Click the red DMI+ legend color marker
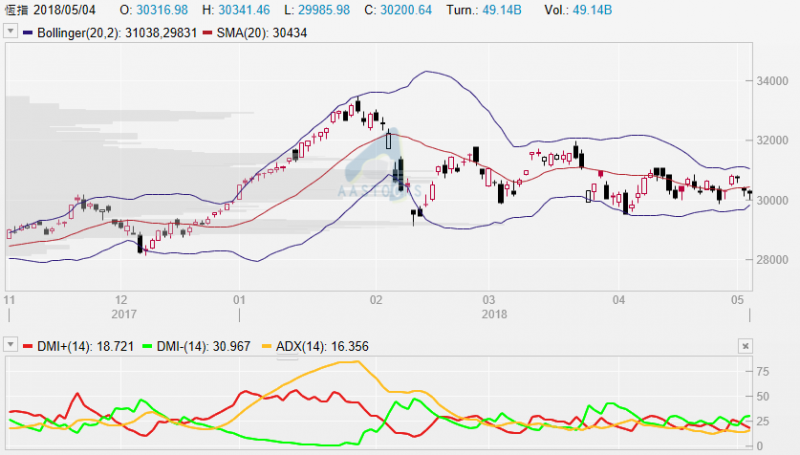 [27, 345]
